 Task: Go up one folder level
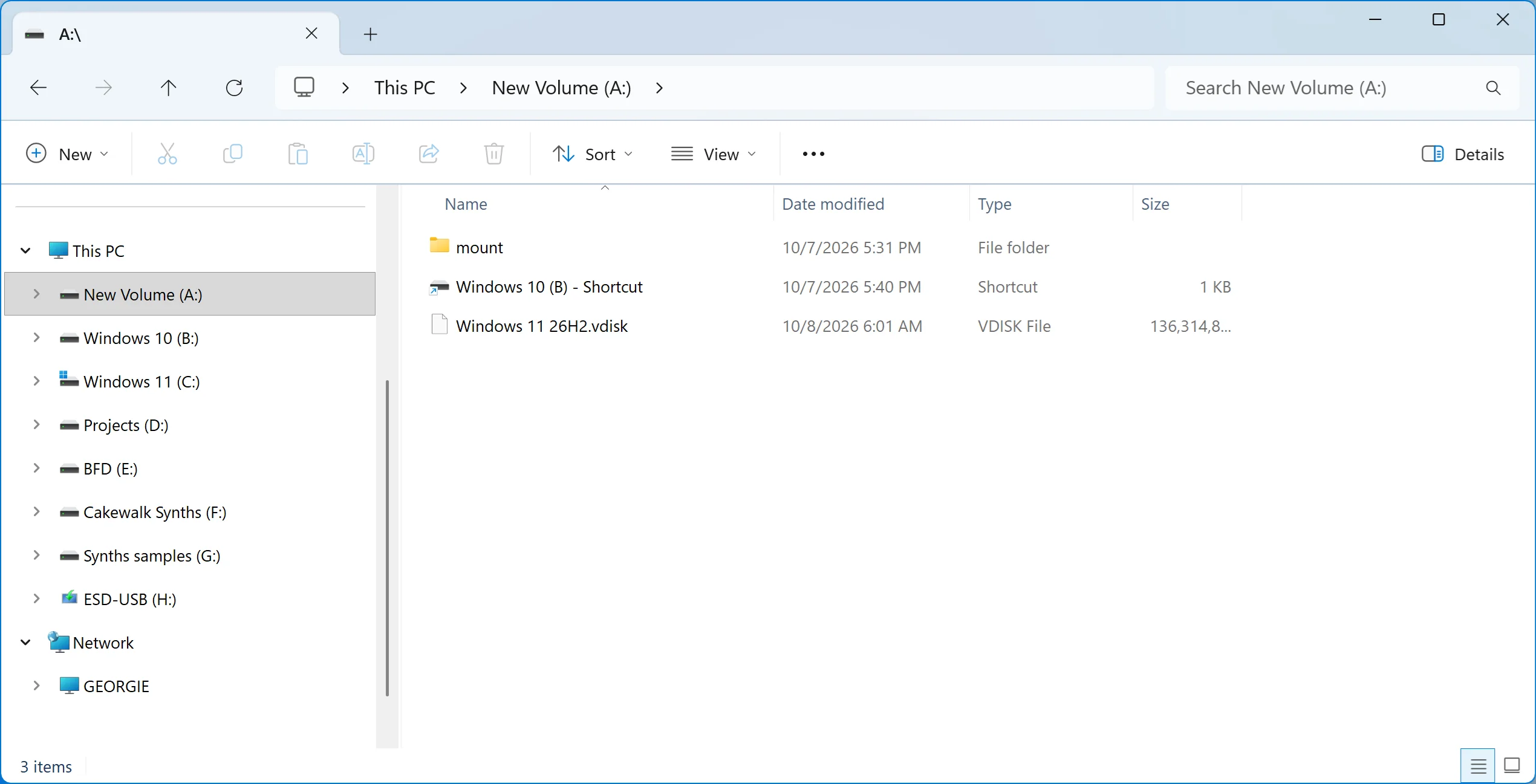(x=169, y=88)
